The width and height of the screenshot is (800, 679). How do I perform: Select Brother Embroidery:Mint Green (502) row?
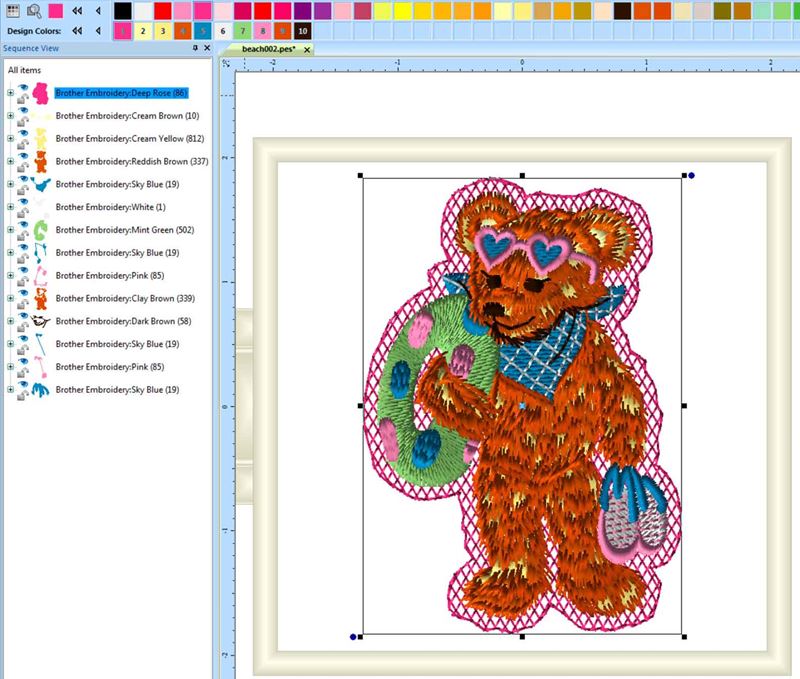(x=124, y=230)
